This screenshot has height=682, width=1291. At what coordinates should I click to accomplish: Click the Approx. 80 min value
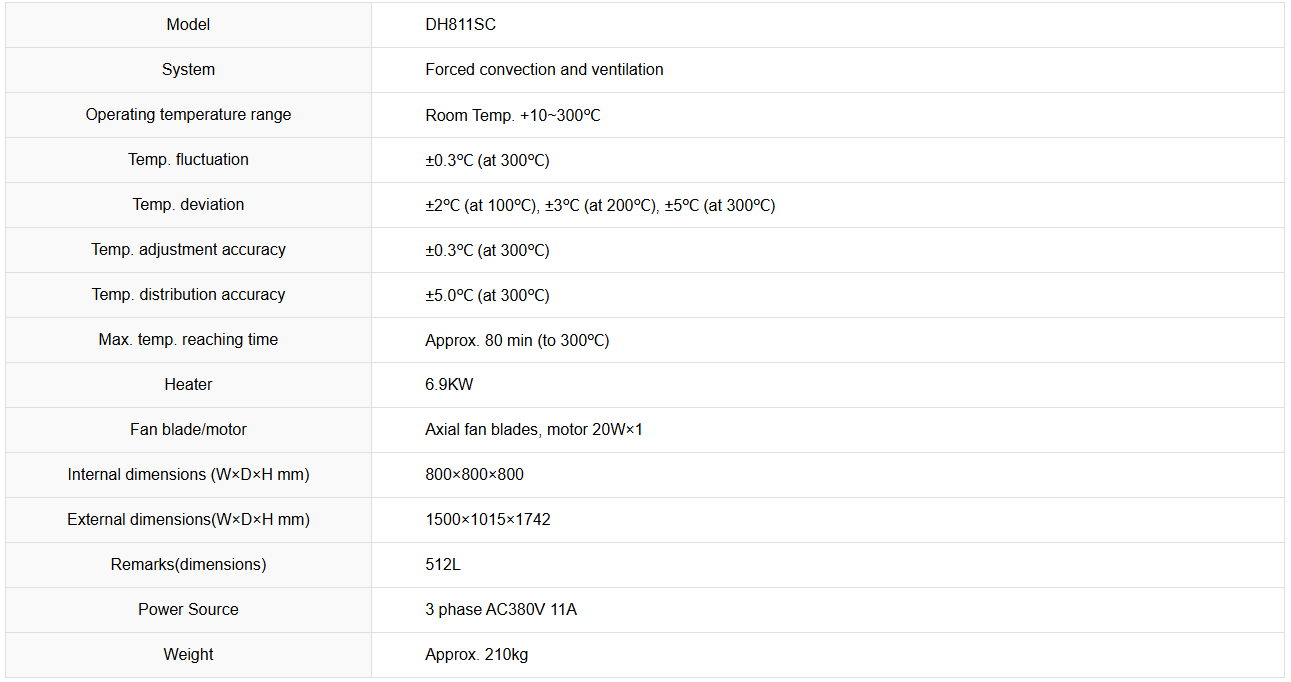pyautogui.click(x=517, y=341)
